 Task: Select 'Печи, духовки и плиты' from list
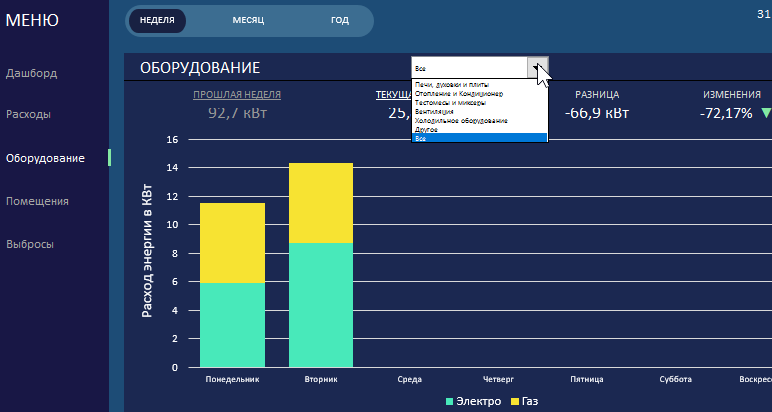tap(451, 86)
